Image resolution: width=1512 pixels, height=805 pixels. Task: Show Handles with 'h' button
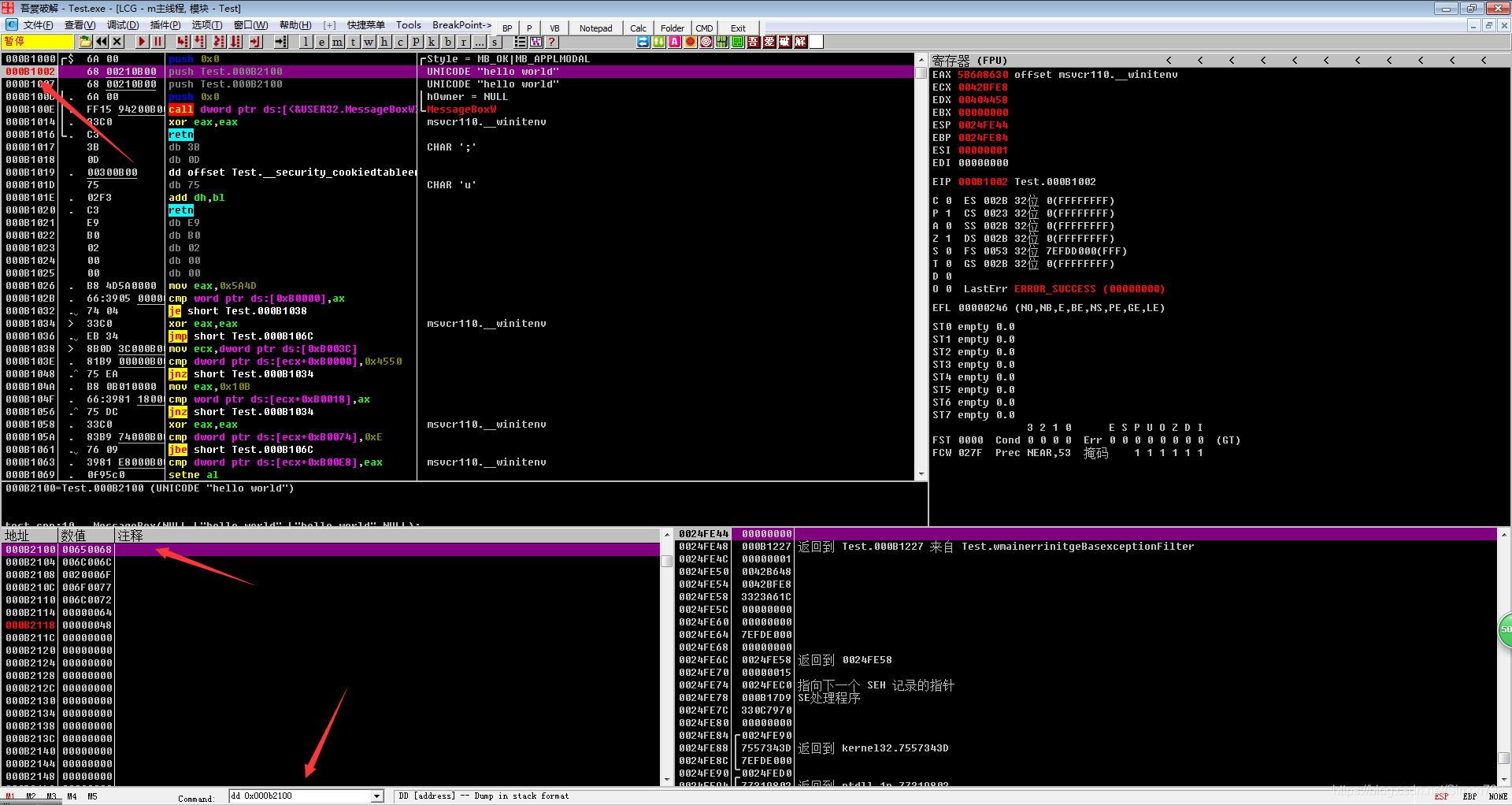384,42
